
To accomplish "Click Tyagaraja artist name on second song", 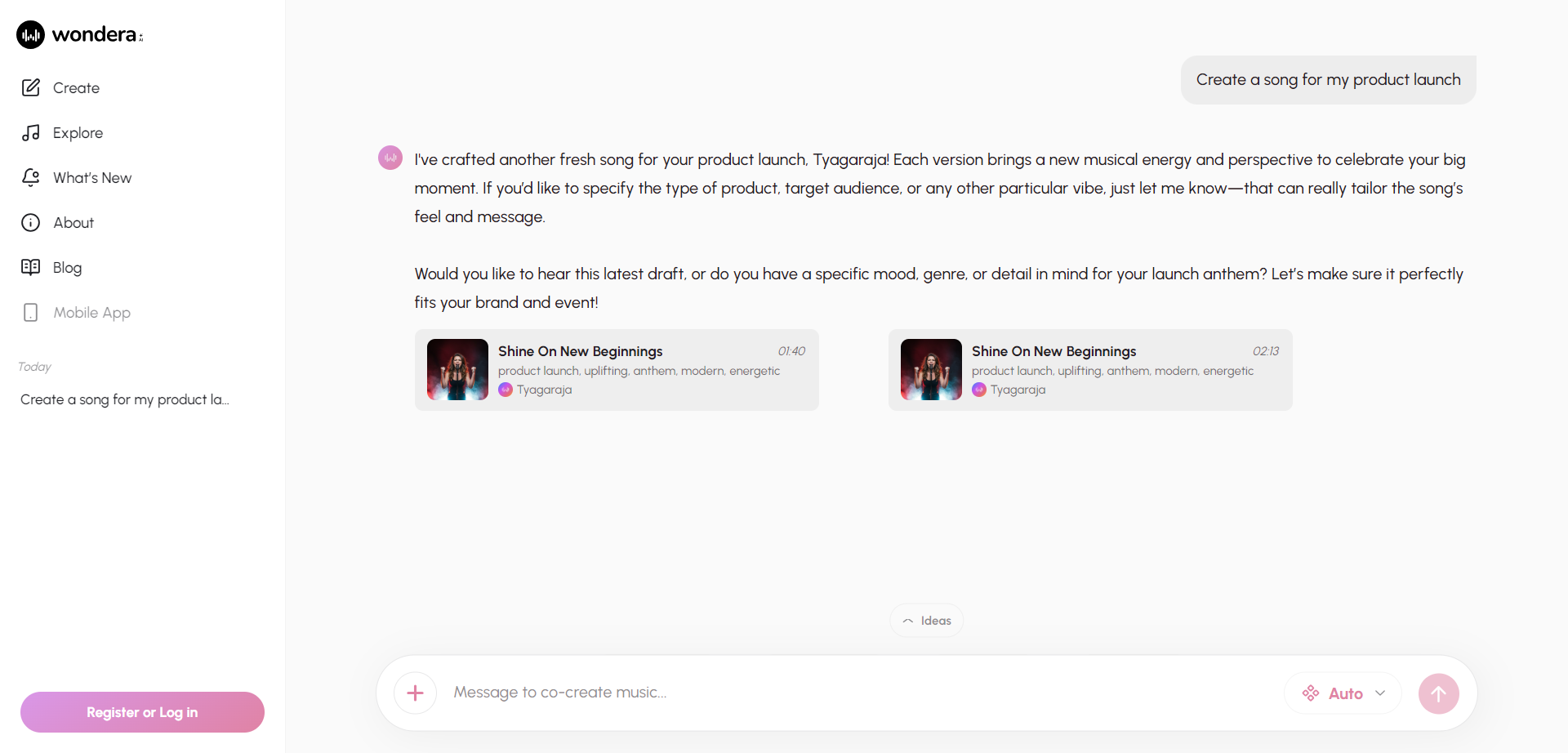I will click(1018, 390).
